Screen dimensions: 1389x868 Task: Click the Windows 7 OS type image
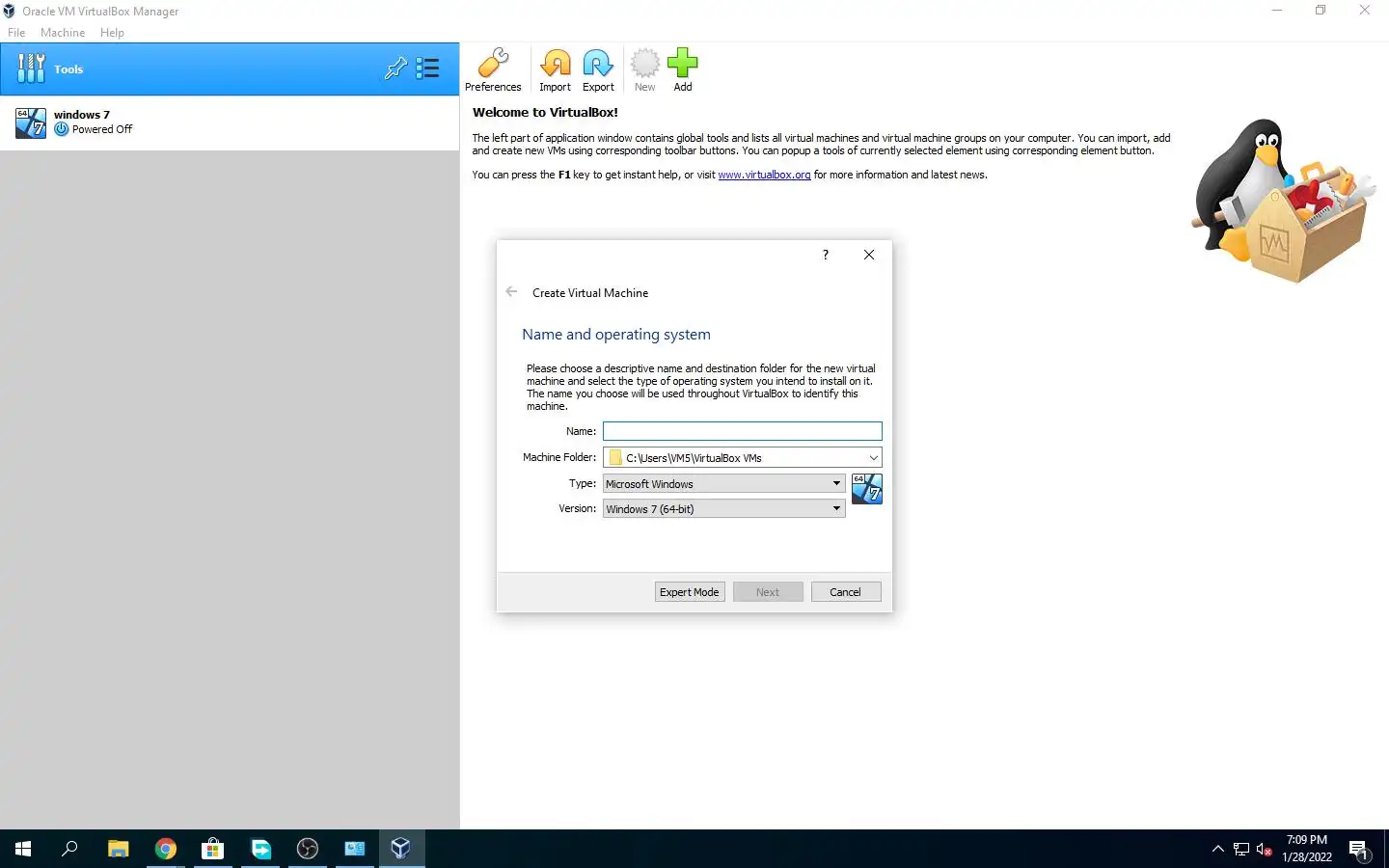[x=867, y=489]
